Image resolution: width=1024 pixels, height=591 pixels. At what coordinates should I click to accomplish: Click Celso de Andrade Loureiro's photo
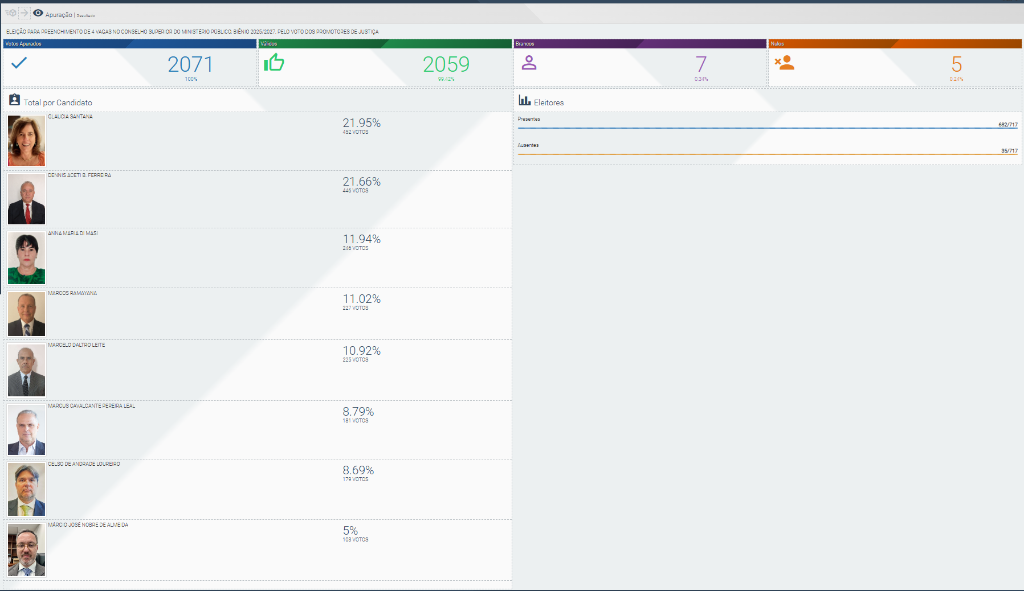[26, 489]
